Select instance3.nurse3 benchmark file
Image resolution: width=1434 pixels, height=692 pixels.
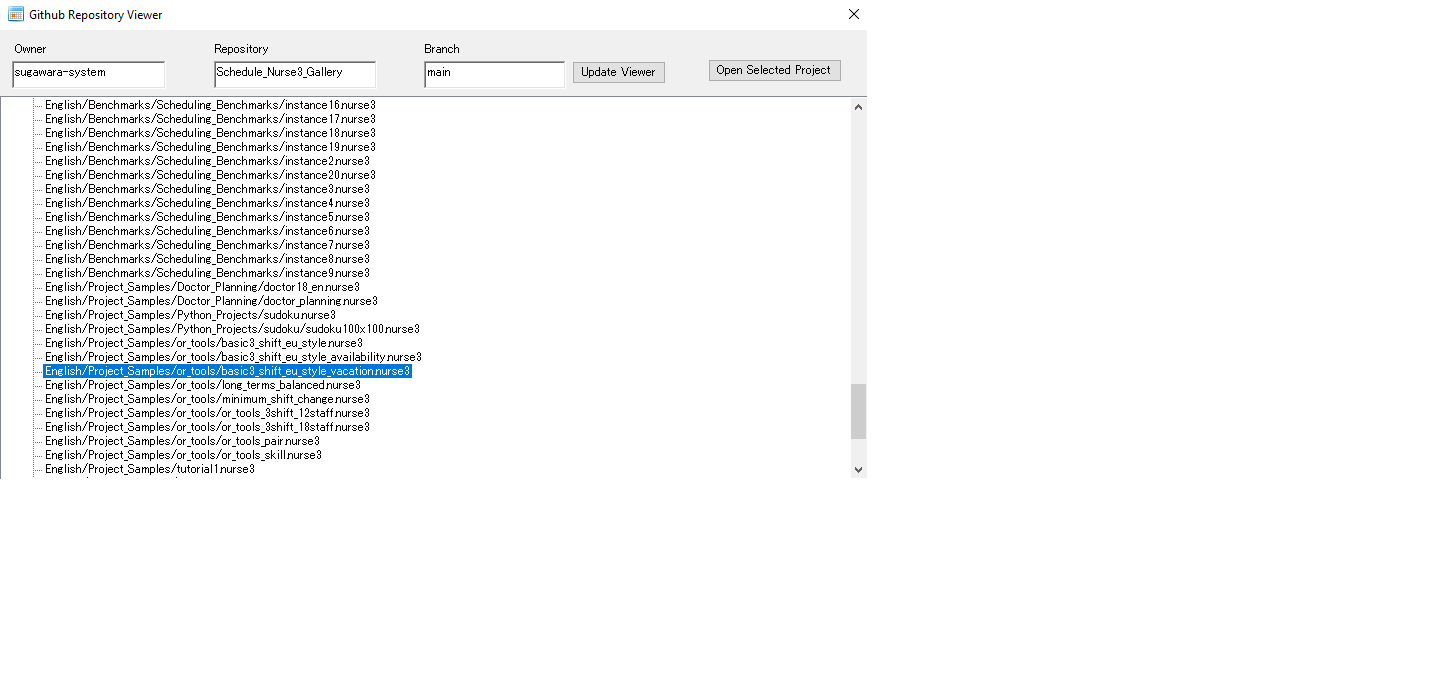(207, 189)
